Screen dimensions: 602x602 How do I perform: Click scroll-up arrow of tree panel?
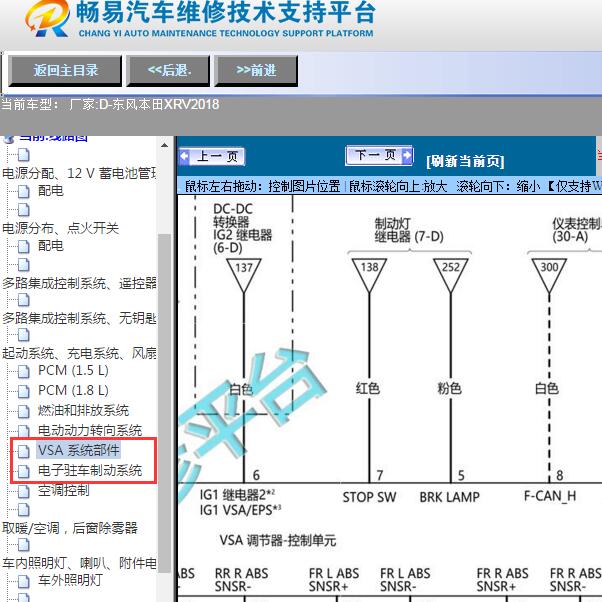(164, 146)
